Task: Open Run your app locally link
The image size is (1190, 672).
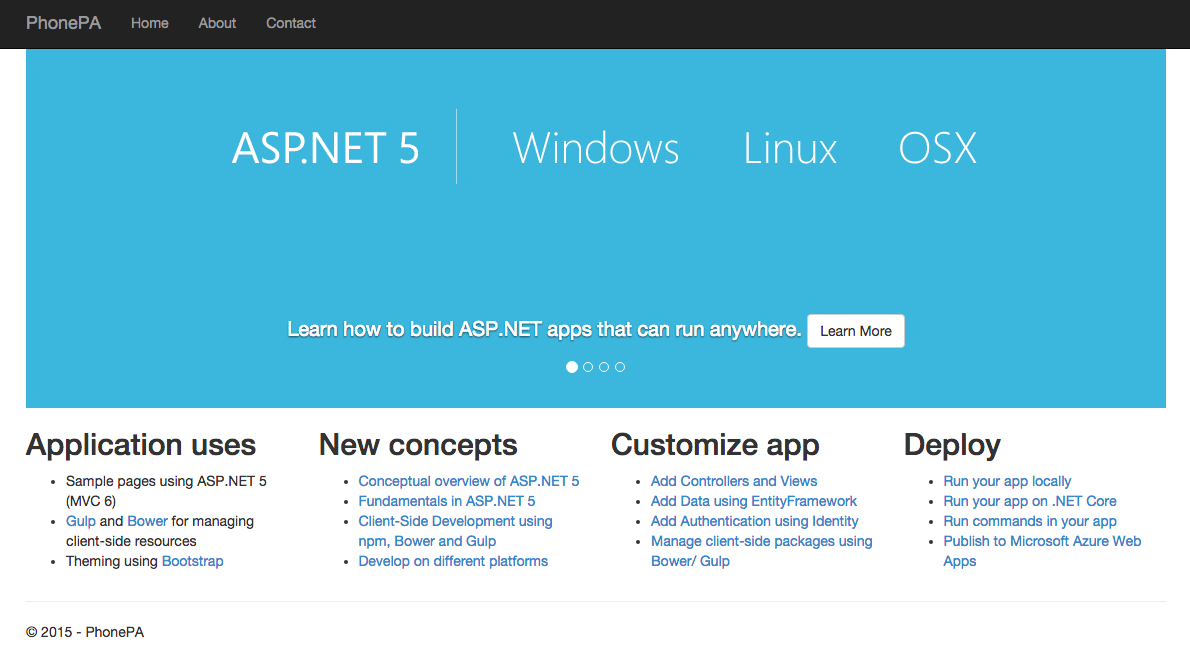Action: [x=1006, y=481]
